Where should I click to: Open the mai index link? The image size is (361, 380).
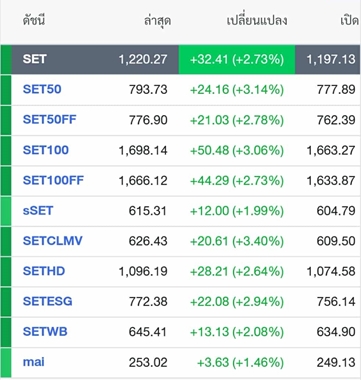point(33,362)
